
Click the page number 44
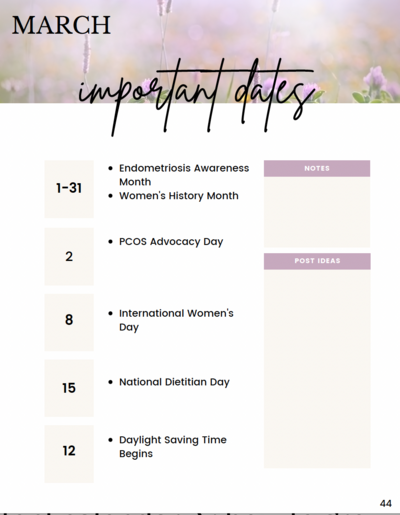point(386,503)
